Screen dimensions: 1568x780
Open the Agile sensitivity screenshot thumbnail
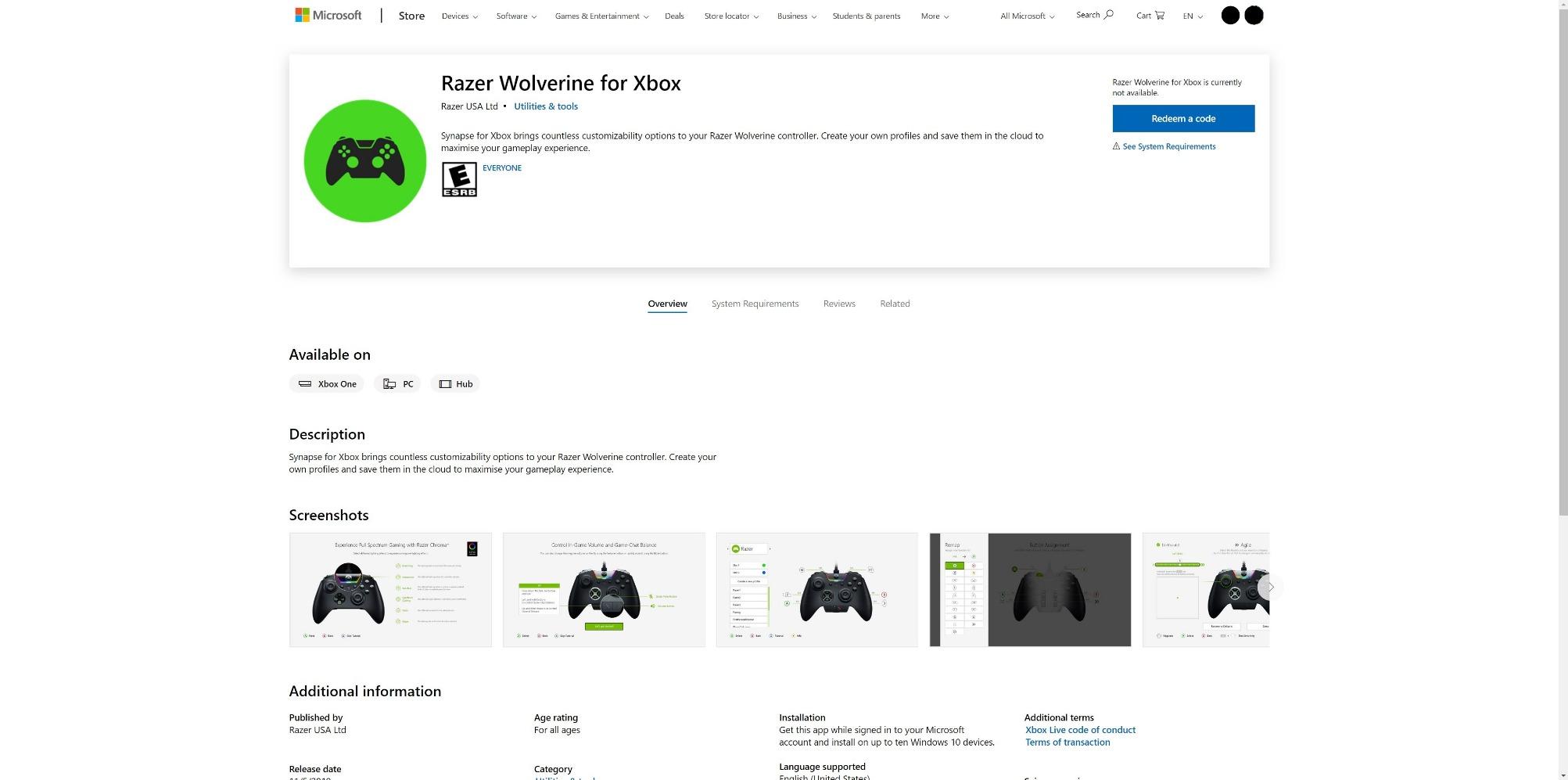[1206, 590]
